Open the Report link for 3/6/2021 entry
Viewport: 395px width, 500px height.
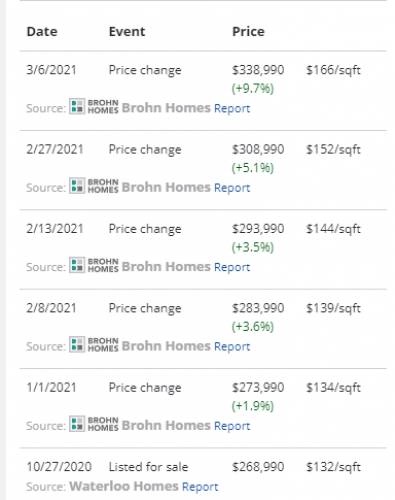[x=232, y=108]
